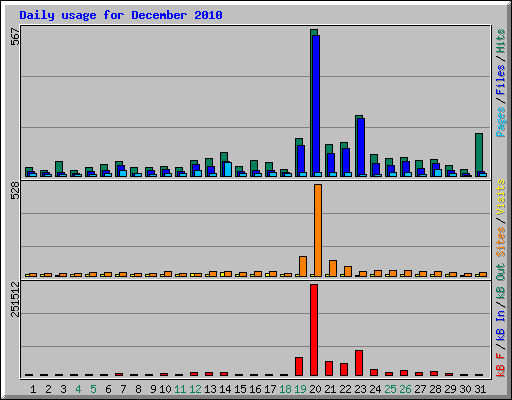
Task: Click the 'Files' legend label
Action: [x=501, y=80]
